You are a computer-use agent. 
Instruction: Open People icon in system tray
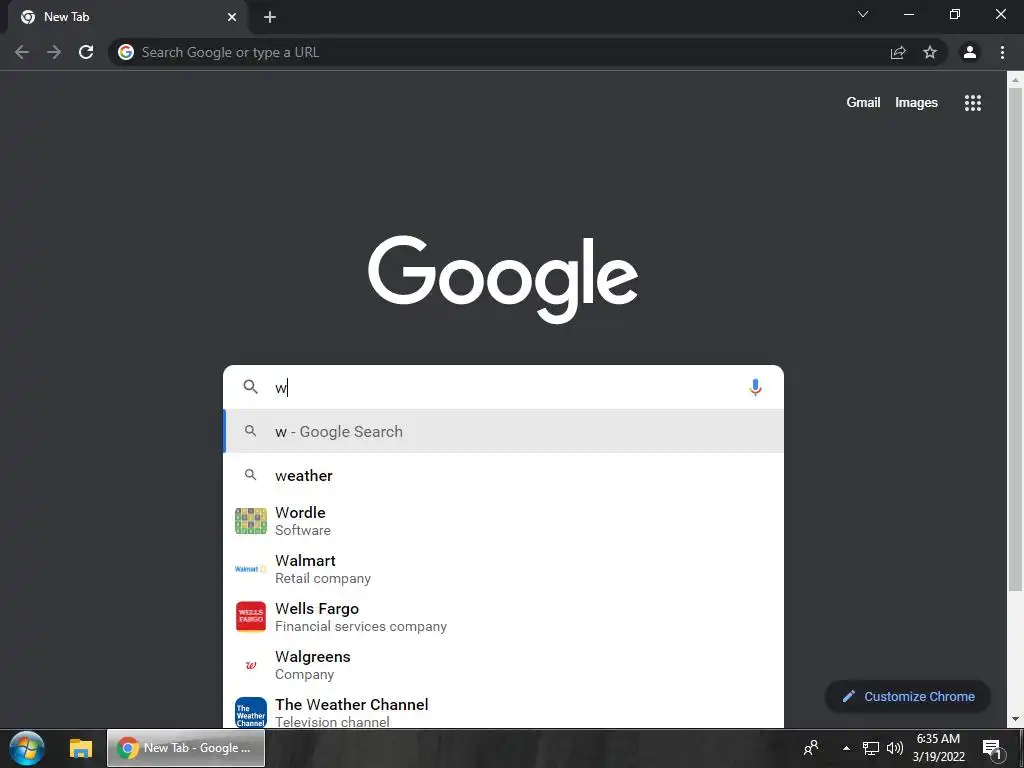pos(811,748)
